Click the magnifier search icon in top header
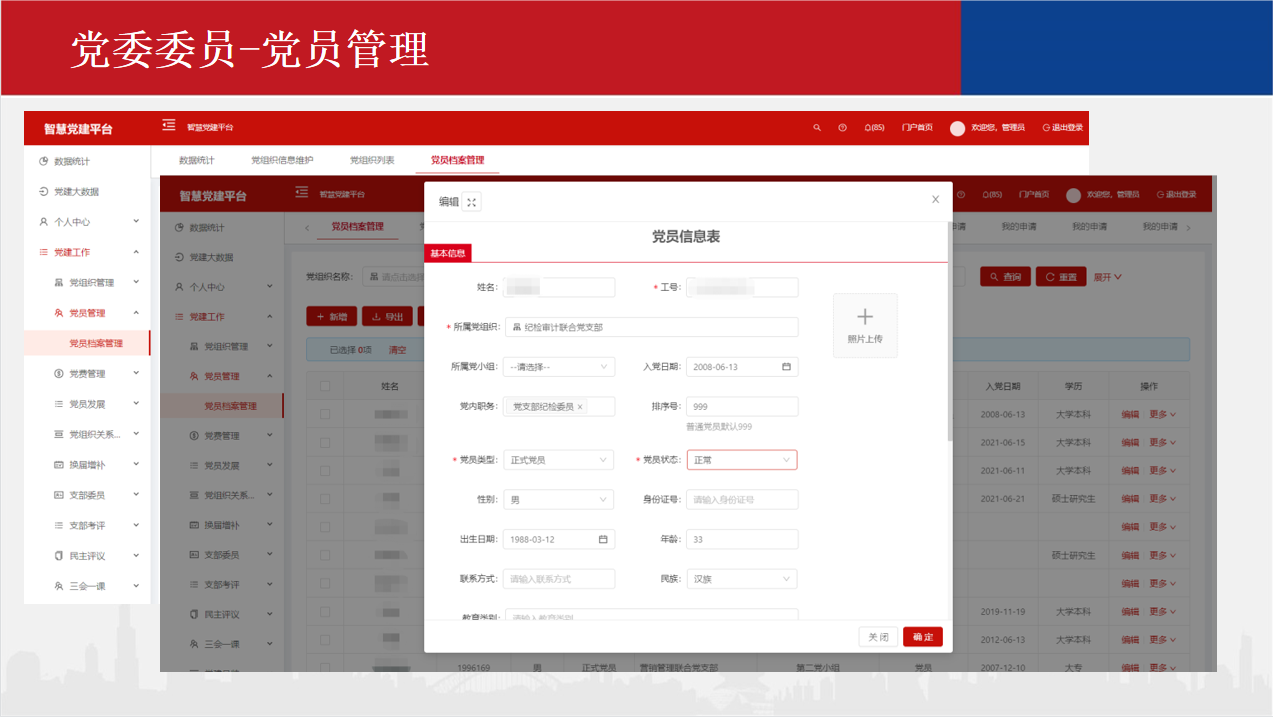 tap(817, 128)
